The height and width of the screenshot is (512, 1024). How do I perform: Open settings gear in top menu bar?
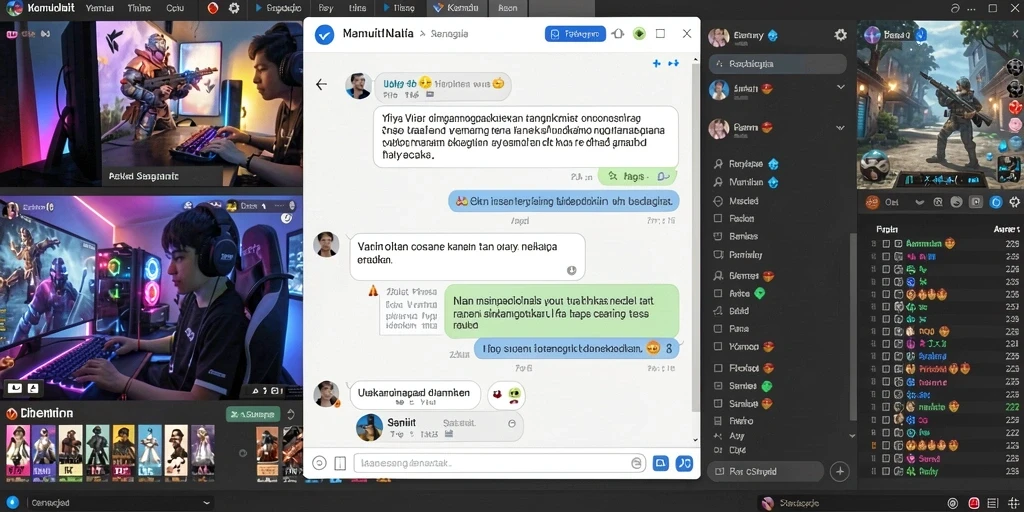coord(234,8)
